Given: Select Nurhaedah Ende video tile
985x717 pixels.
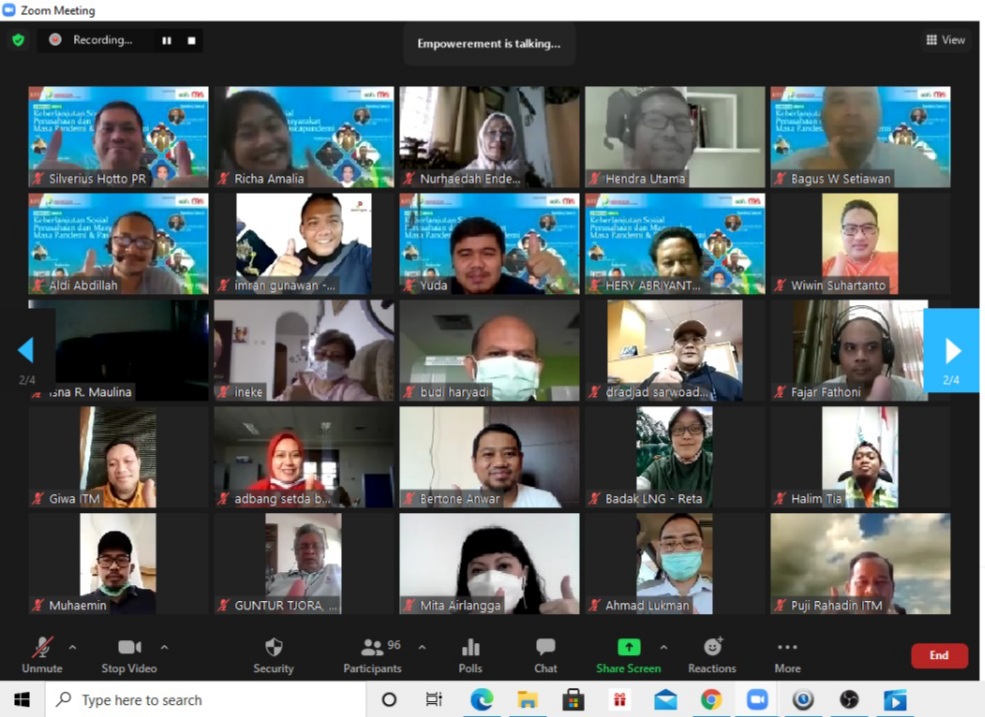Looking at the screenshot, I should click(x=489, y=137).
